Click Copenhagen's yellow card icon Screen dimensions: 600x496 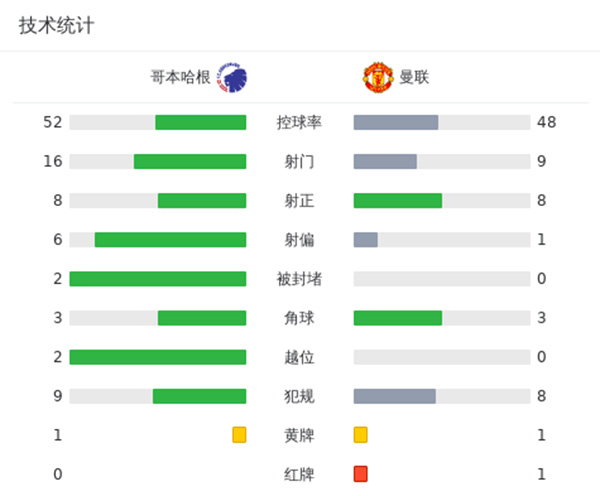[239, 435]
